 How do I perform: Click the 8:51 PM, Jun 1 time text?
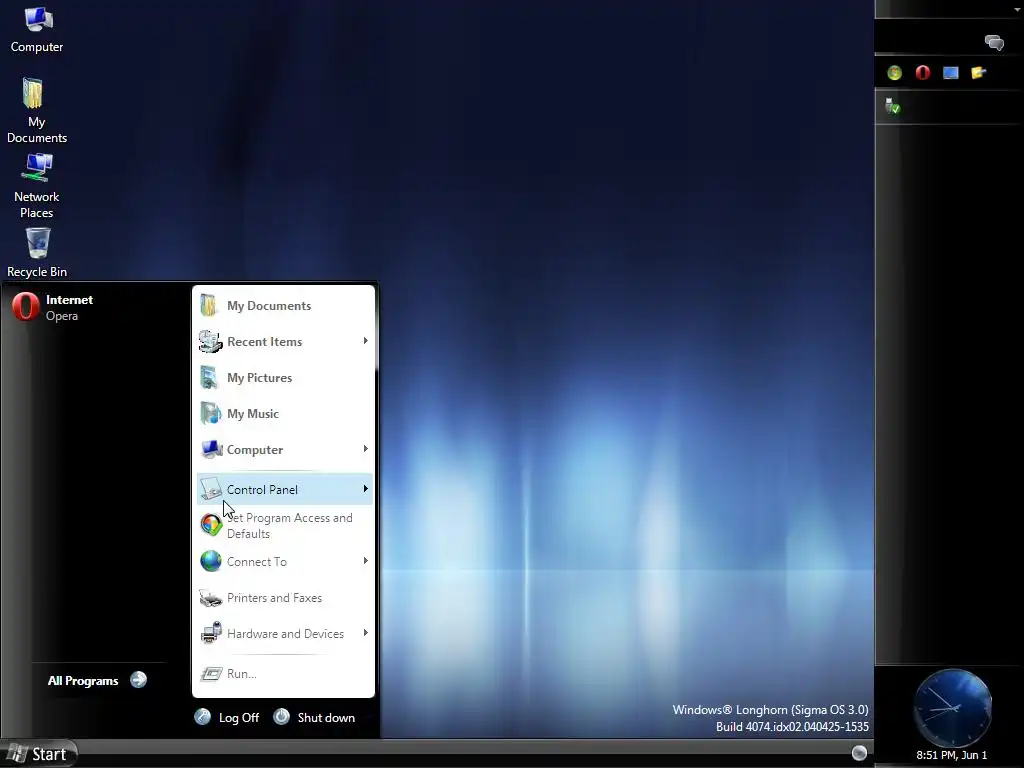[952, 755]
